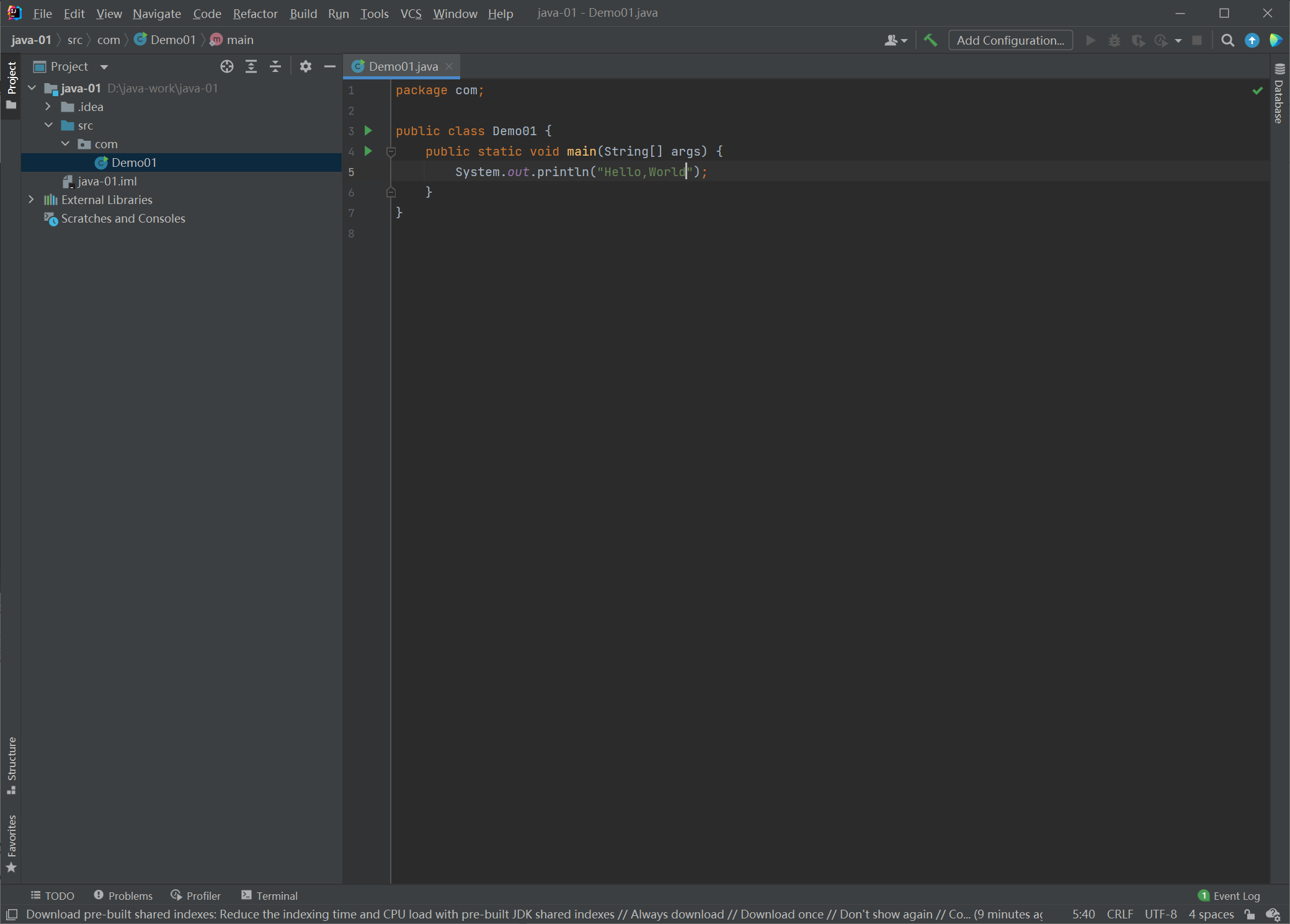Viewport: 1290px width, 924px height.
Task: Click the green checkmark file status icon
Action: 1258,91
